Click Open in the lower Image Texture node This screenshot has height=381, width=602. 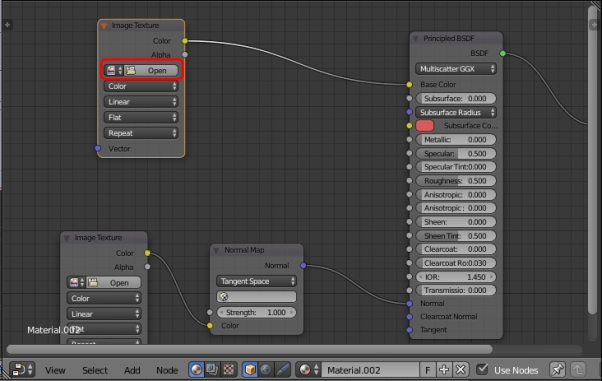point(114,283)
